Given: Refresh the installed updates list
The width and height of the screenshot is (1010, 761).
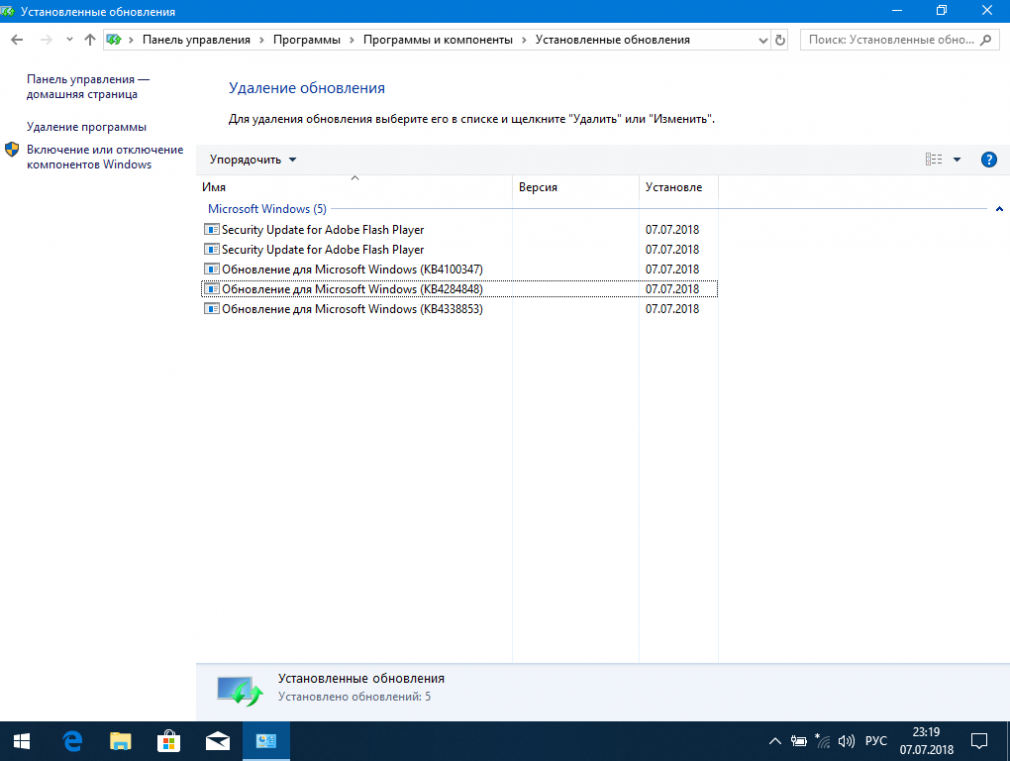Looking at the screenshot, I should coord(780,40).
